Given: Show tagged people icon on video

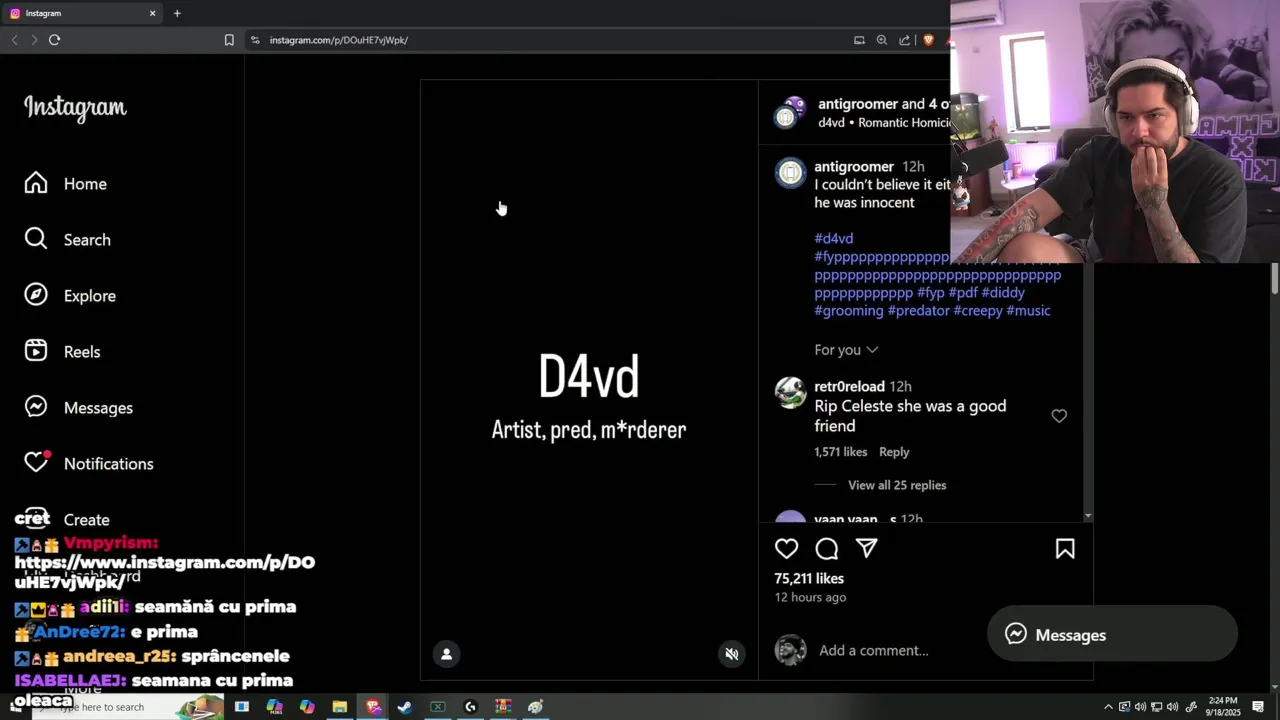Looking at the screenshot, I should [x=446, y=654].
